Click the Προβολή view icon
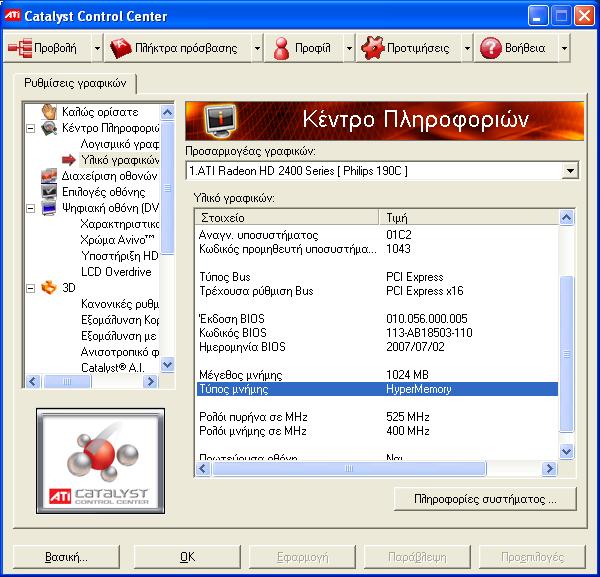Screen dimensions: 600x577 point(20,48)
